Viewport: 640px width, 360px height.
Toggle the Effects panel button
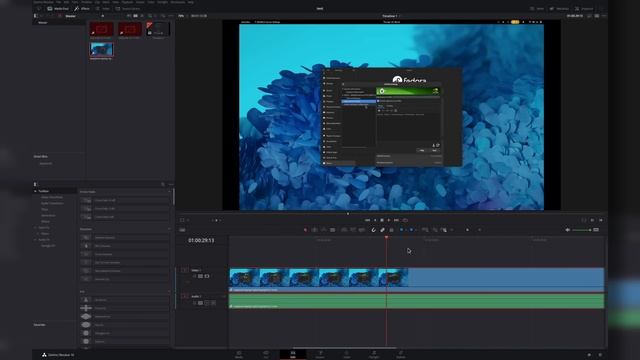click(x=82, y=9)
